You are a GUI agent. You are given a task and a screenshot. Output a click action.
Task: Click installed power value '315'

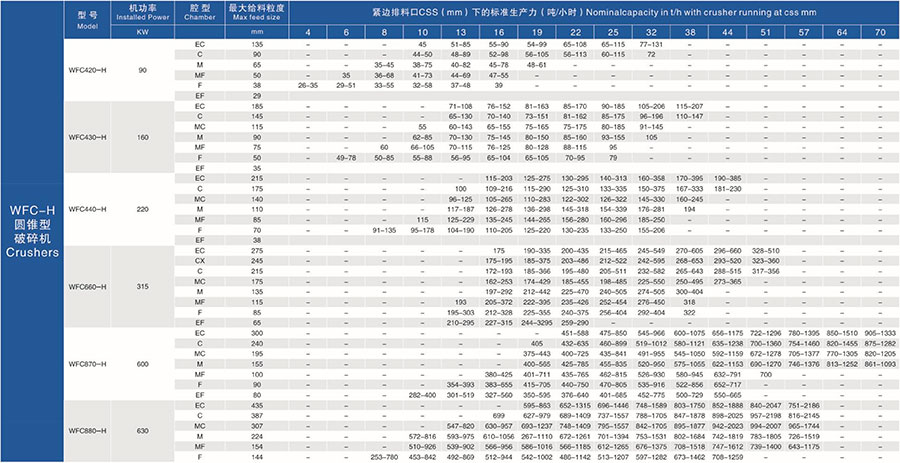coord(142,286)
